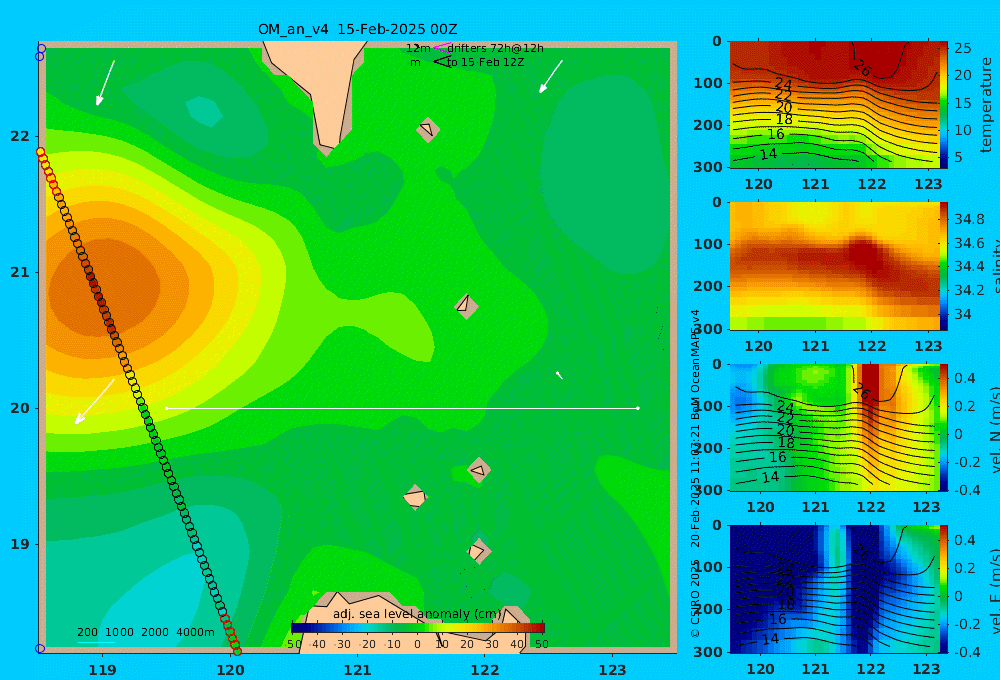
Task: Click the '© CSIRO 2025' vertical credit text
Action: pyautogui.click(x=695, y=598)
